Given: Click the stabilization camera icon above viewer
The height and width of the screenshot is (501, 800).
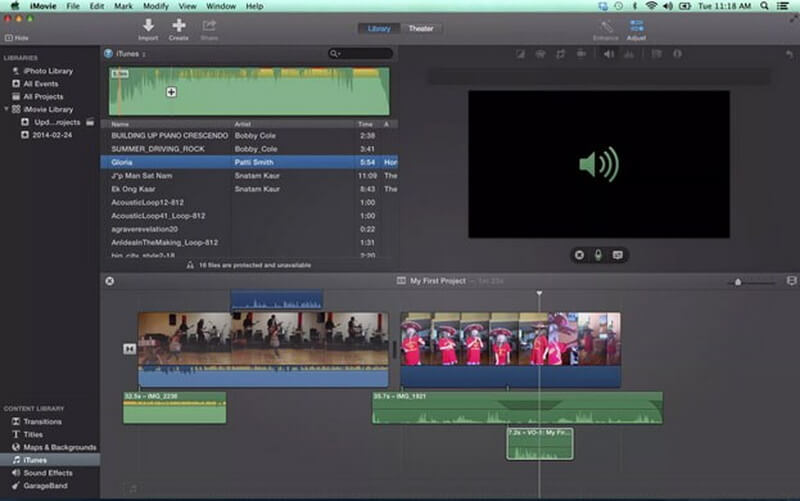Looking at the screenshot, I should pyautogui.click(x=581, y=54).
